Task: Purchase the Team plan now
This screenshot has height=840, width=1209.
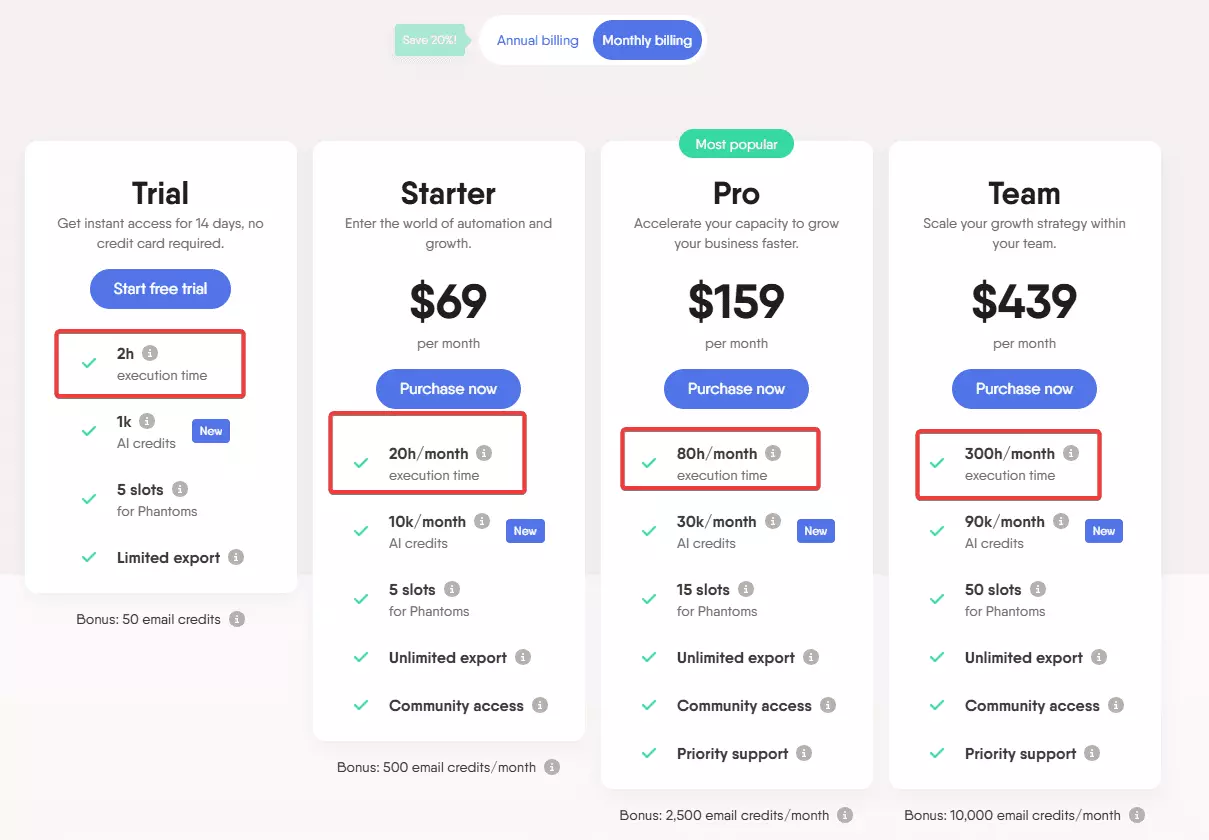Action: (1024, 389)
